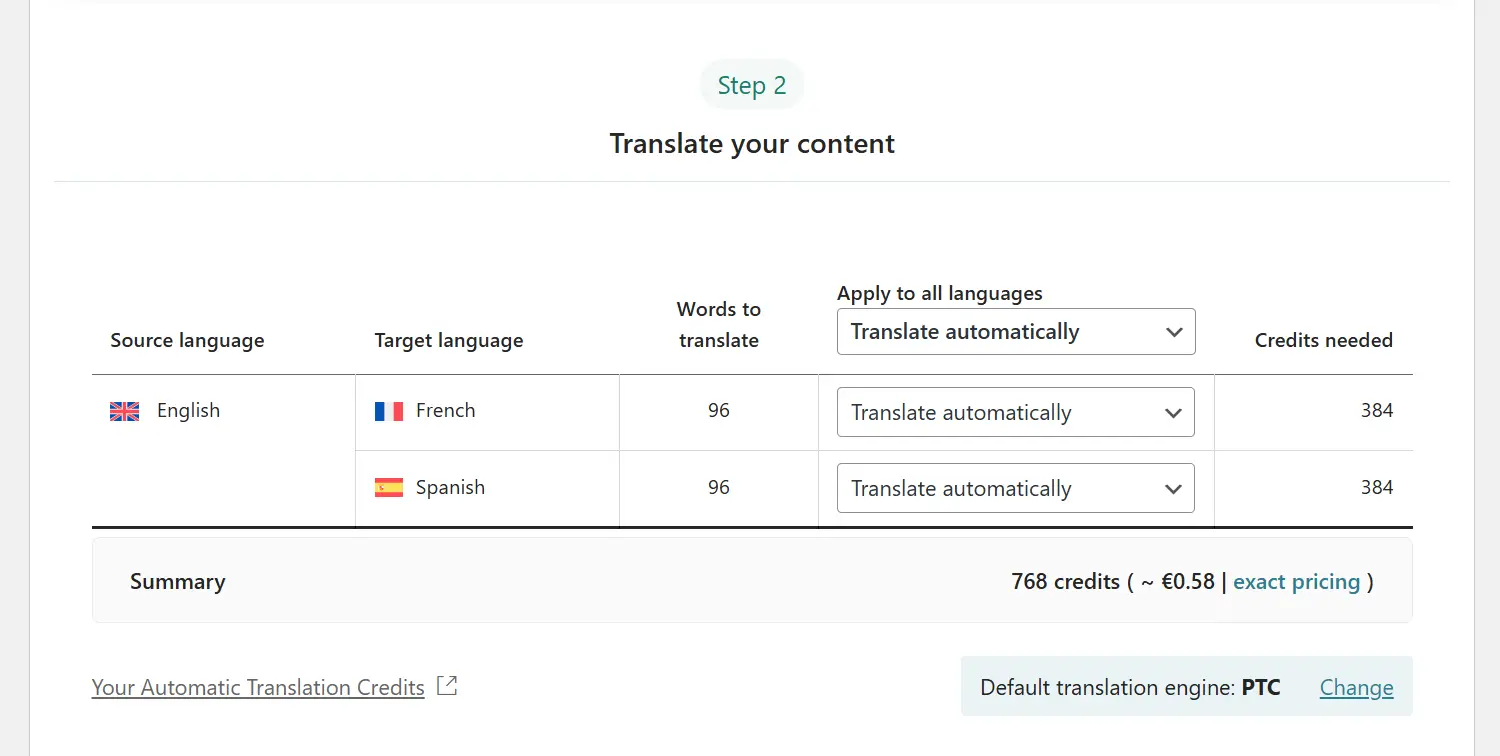This screenshot has width=1500, height=756.
Task: Open the exact pricing link
Action: [x=1297, y=582]
